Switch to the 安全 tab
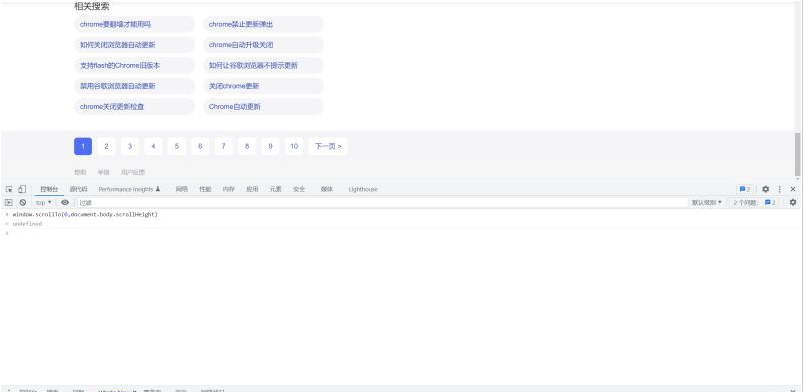The width and height of the screenshot is (803, 392). coord(299,189)
